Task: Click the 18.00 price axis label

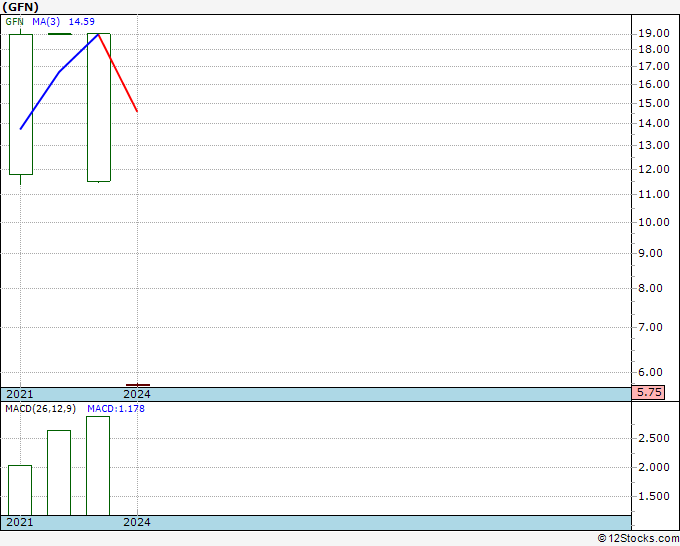Action: pyautogui.click(x=654, y=49)
